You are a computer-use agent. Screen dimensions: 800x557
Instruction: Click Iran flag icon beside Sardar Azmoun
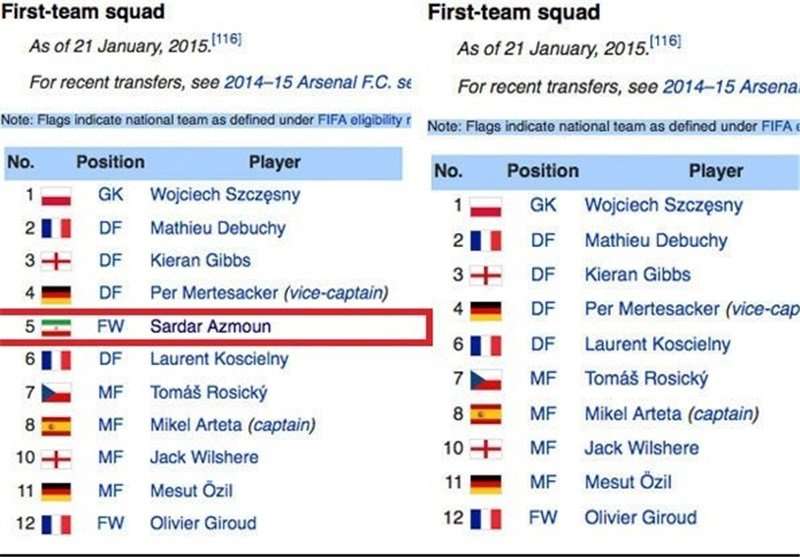56,327
